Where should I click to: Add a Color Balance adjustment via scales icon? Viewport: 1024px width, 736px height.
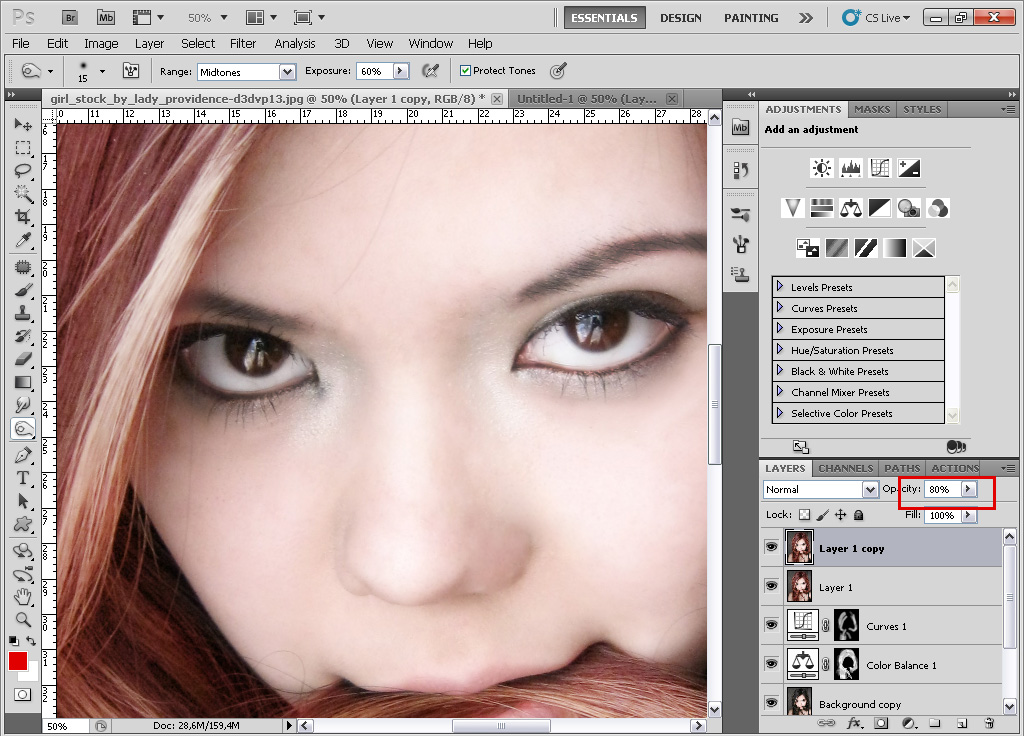point(851,208)
